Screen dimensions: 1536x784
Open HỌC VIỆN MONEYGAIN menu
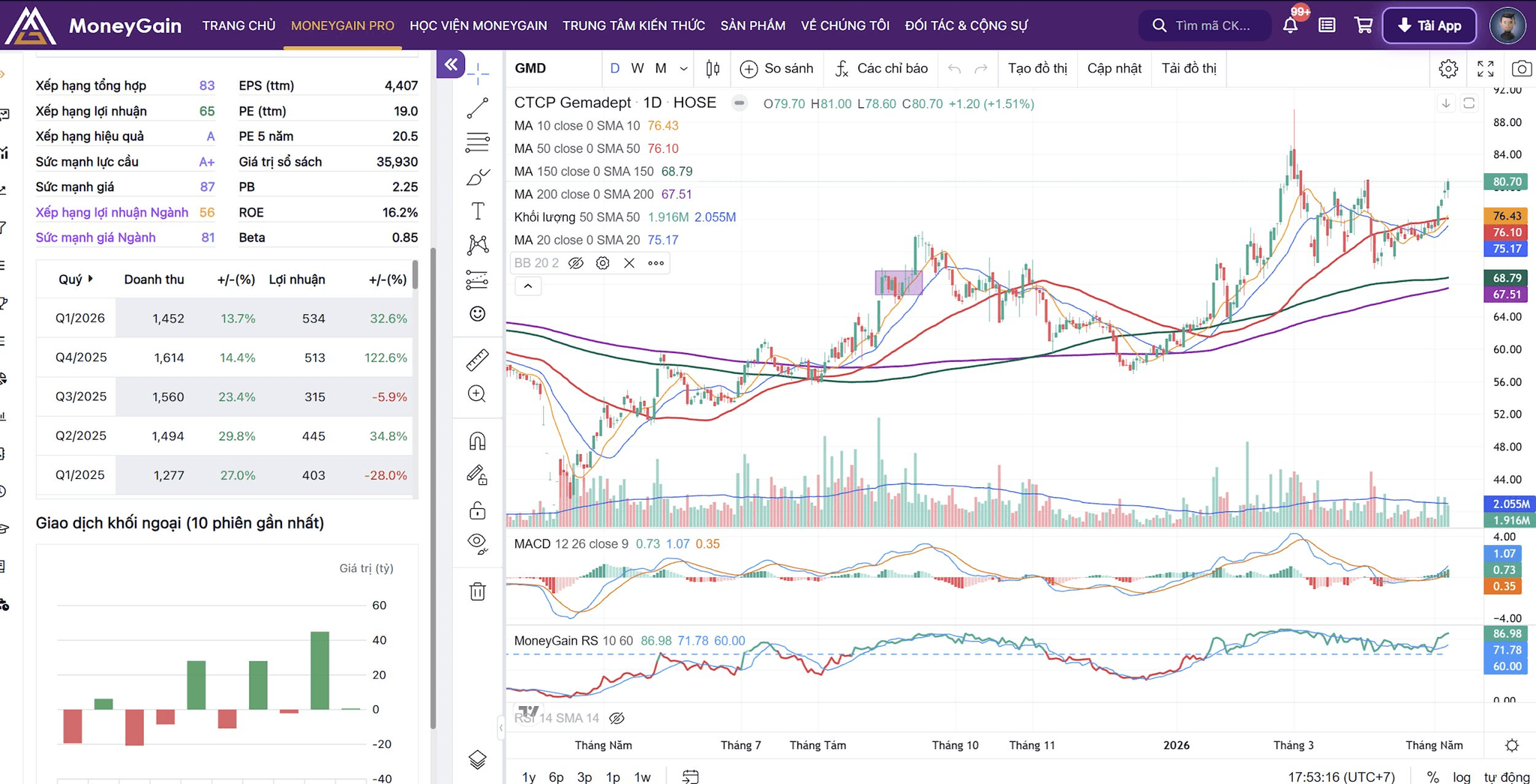[x=478, y=25]
